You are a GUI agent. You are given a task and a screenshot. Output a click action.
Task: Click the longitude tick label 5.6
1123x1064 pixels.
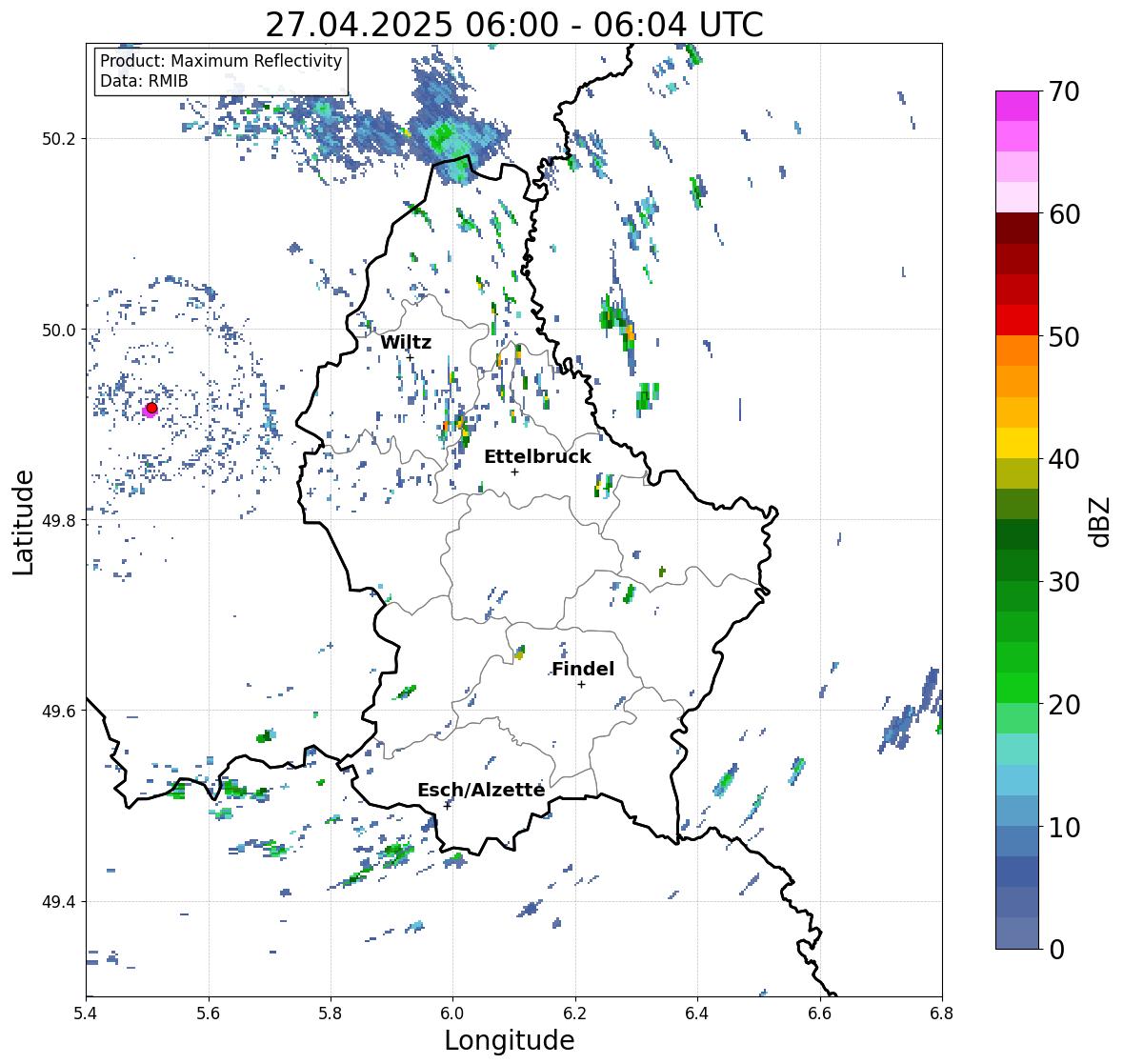(x=209, y=1013)
